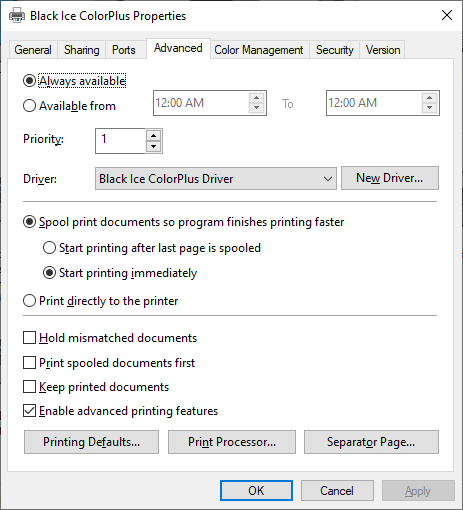
Task: Open the Version tab
Action: tap(383, 50)
